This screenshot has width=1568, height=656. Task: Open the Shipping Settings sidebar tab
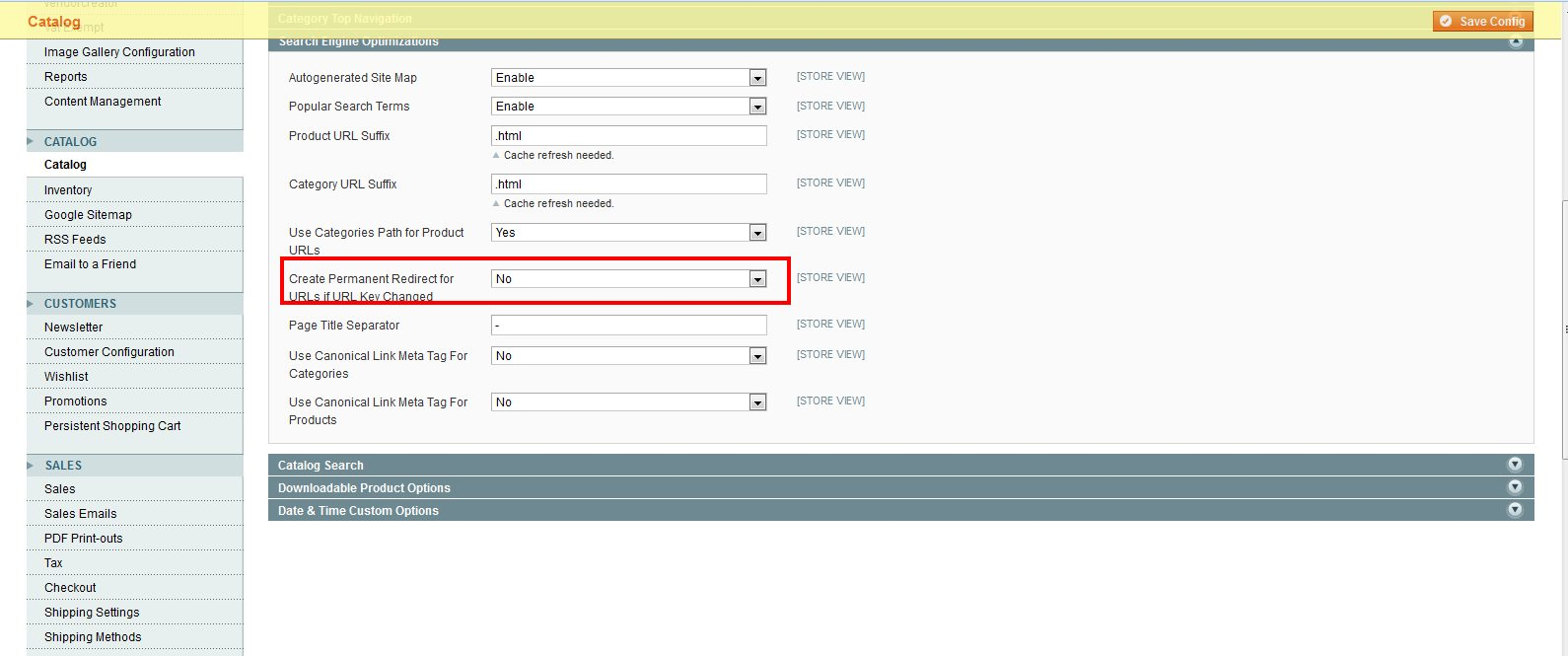[x=134, y=613]
